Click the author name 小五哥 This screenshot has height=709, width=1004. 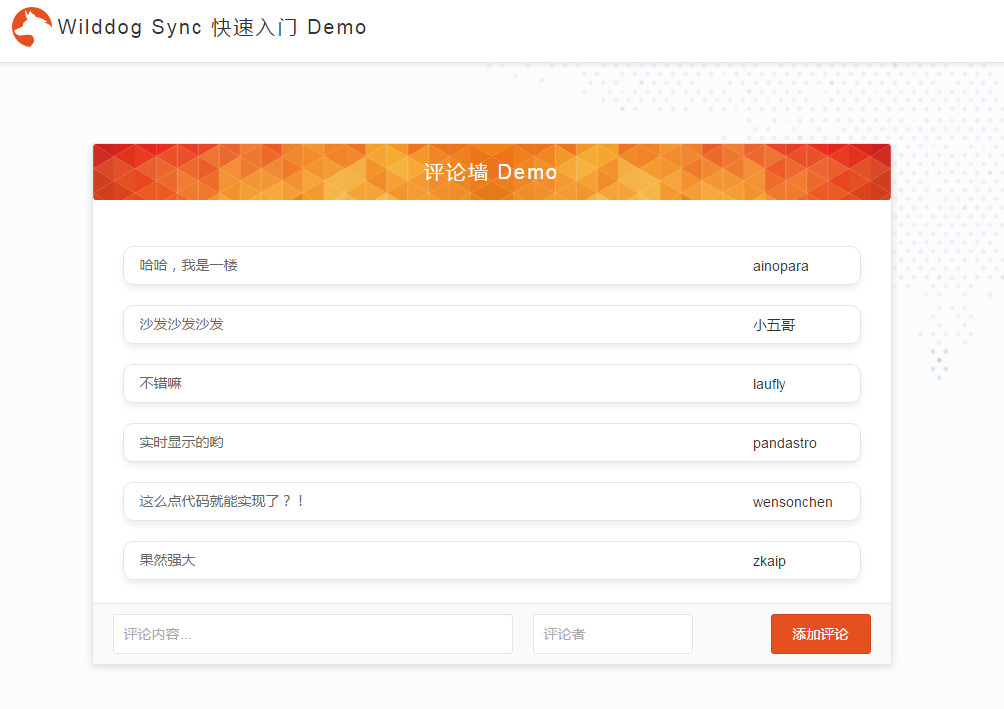(x=773, y=325)
